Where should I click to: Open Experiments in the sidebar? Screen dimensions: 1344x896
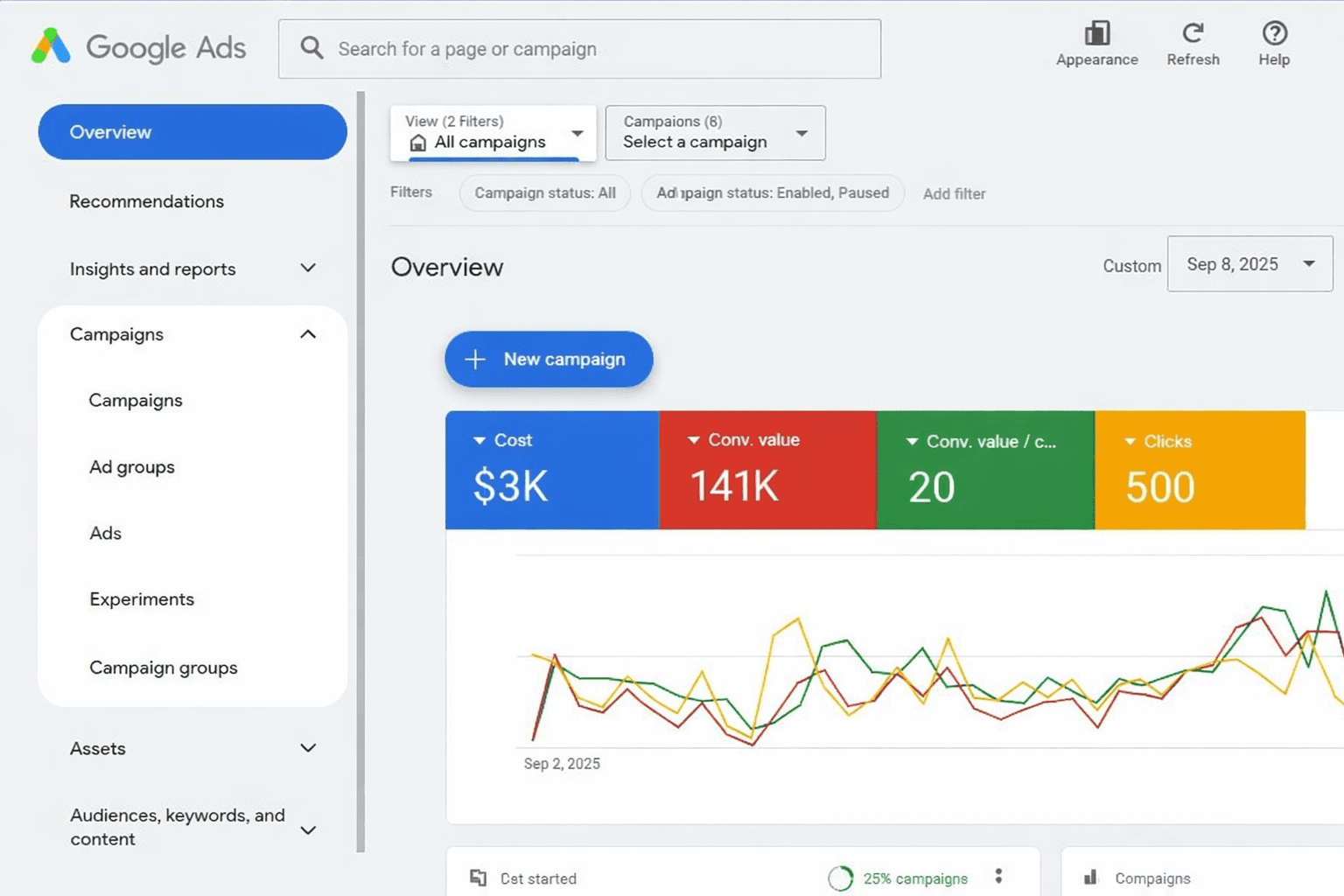(x=142, y=599)
